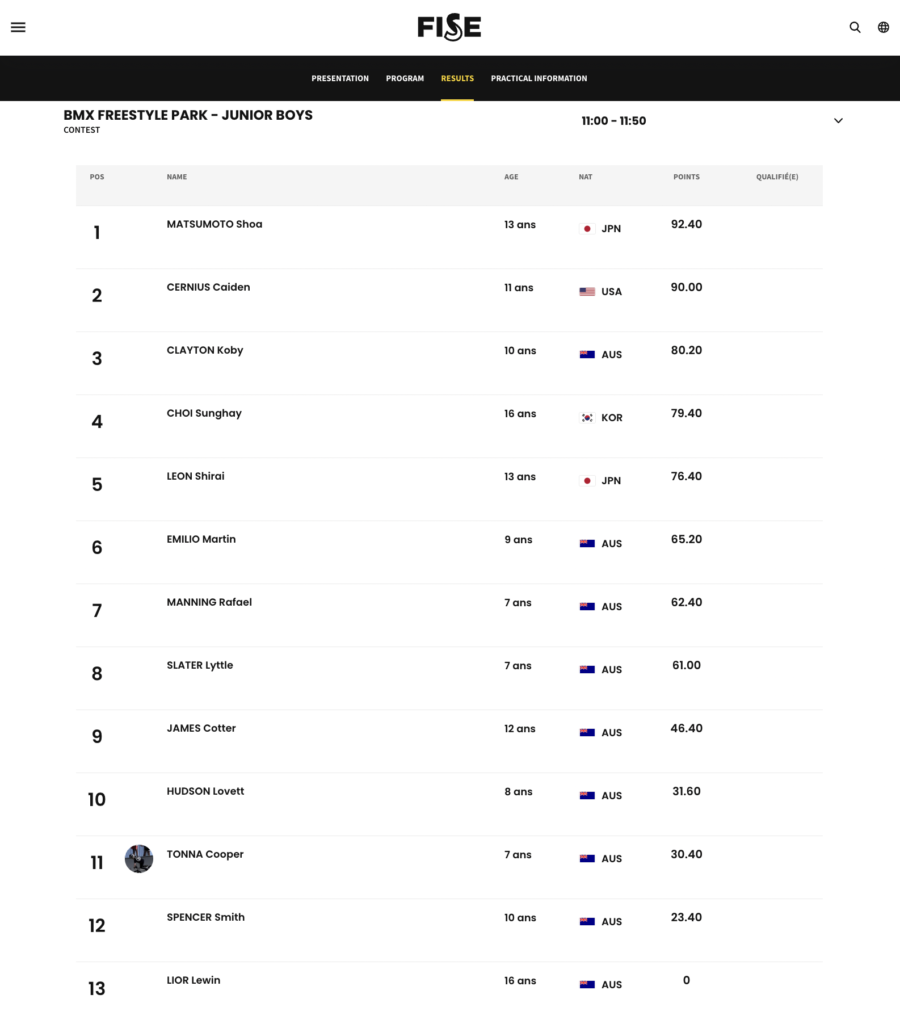Click TONNA Cooper's profile photo
This screenshot has height=1024, width=900.
[x=139, y=859]
